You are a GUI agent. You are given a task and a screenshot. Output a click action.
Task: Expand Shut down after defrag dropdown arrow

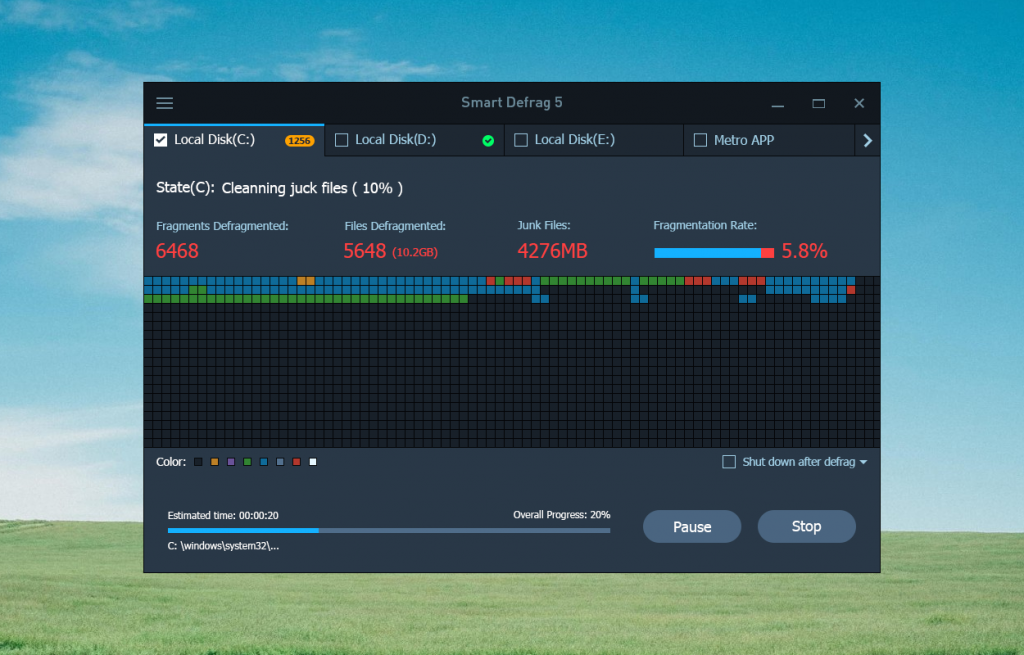[863, 462]
